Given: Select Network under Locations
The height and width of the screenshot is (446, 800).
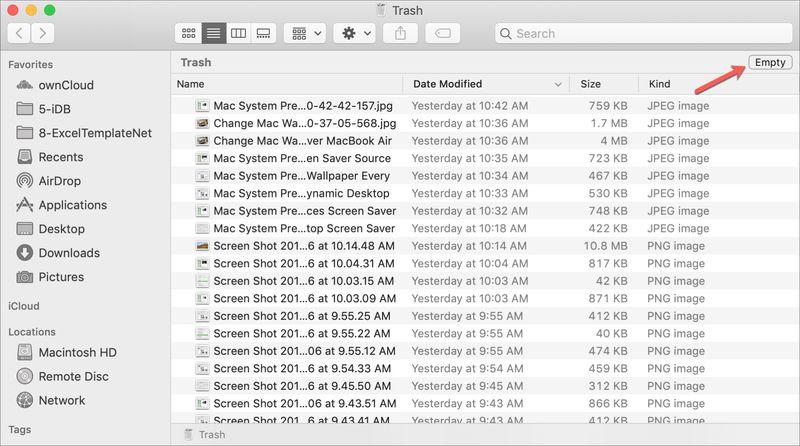Looking at the screenshot, I should tap(51, 401).
